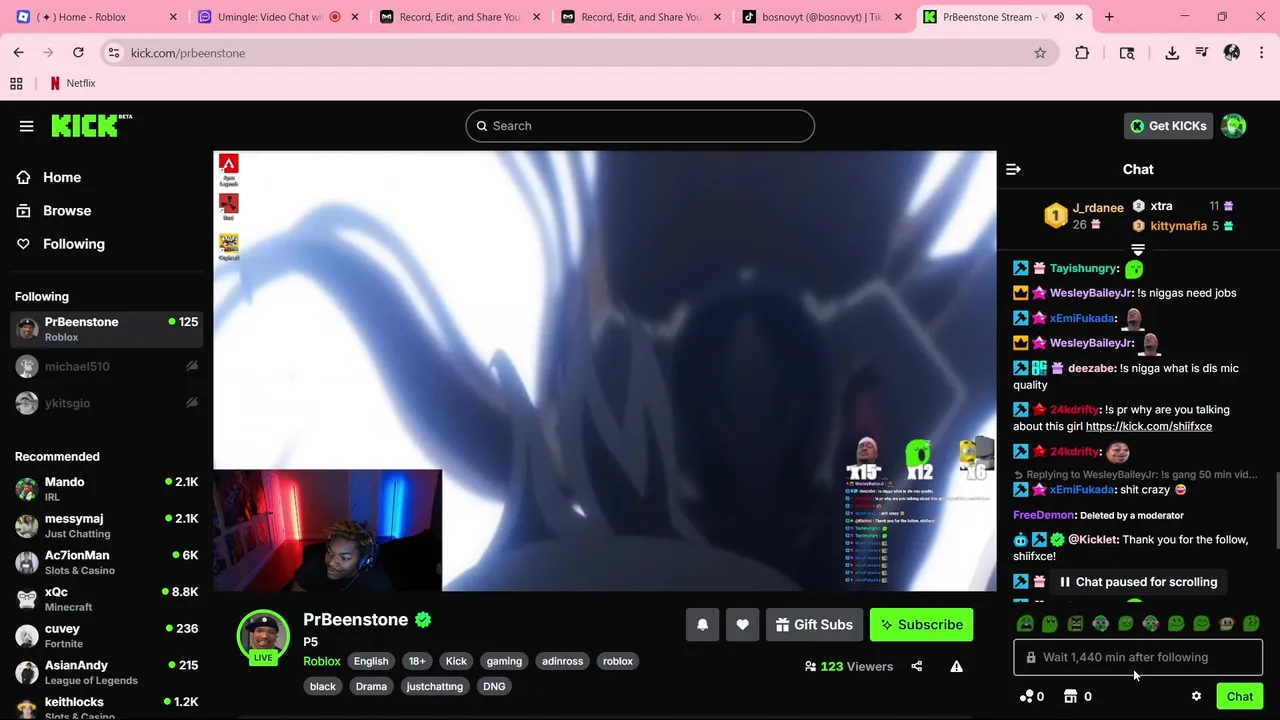Viewport: 1280px width, 720px height.
Task: Toggle the follow heart button
Action: 742,625
